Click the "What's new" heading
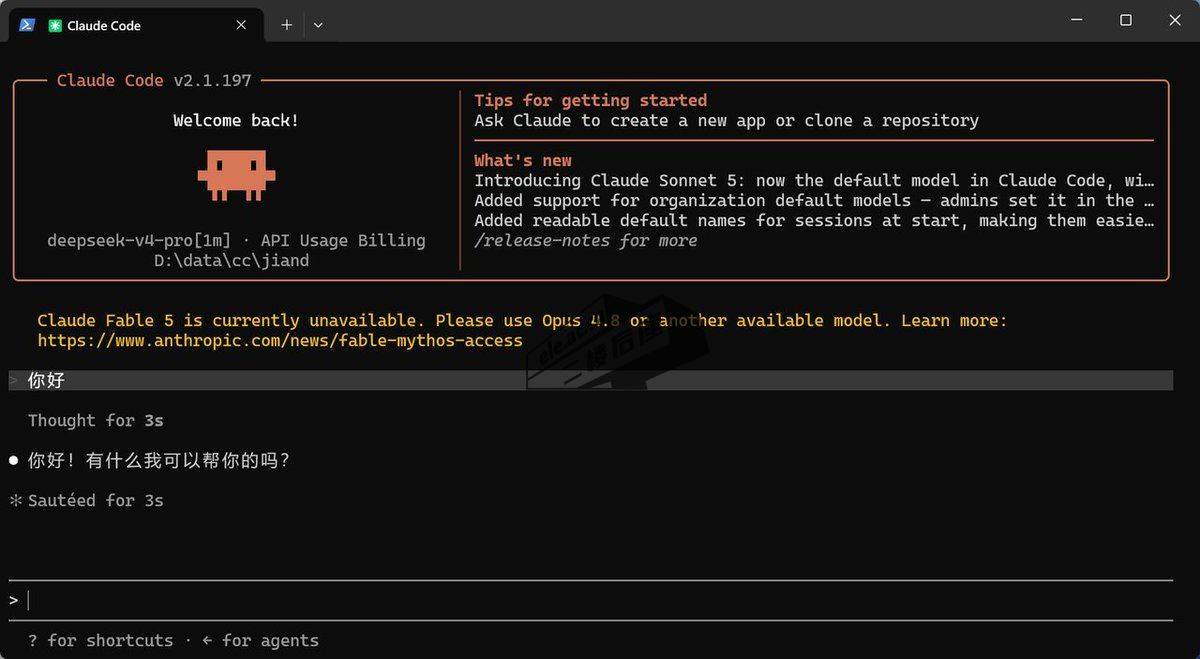 (523, 160)
